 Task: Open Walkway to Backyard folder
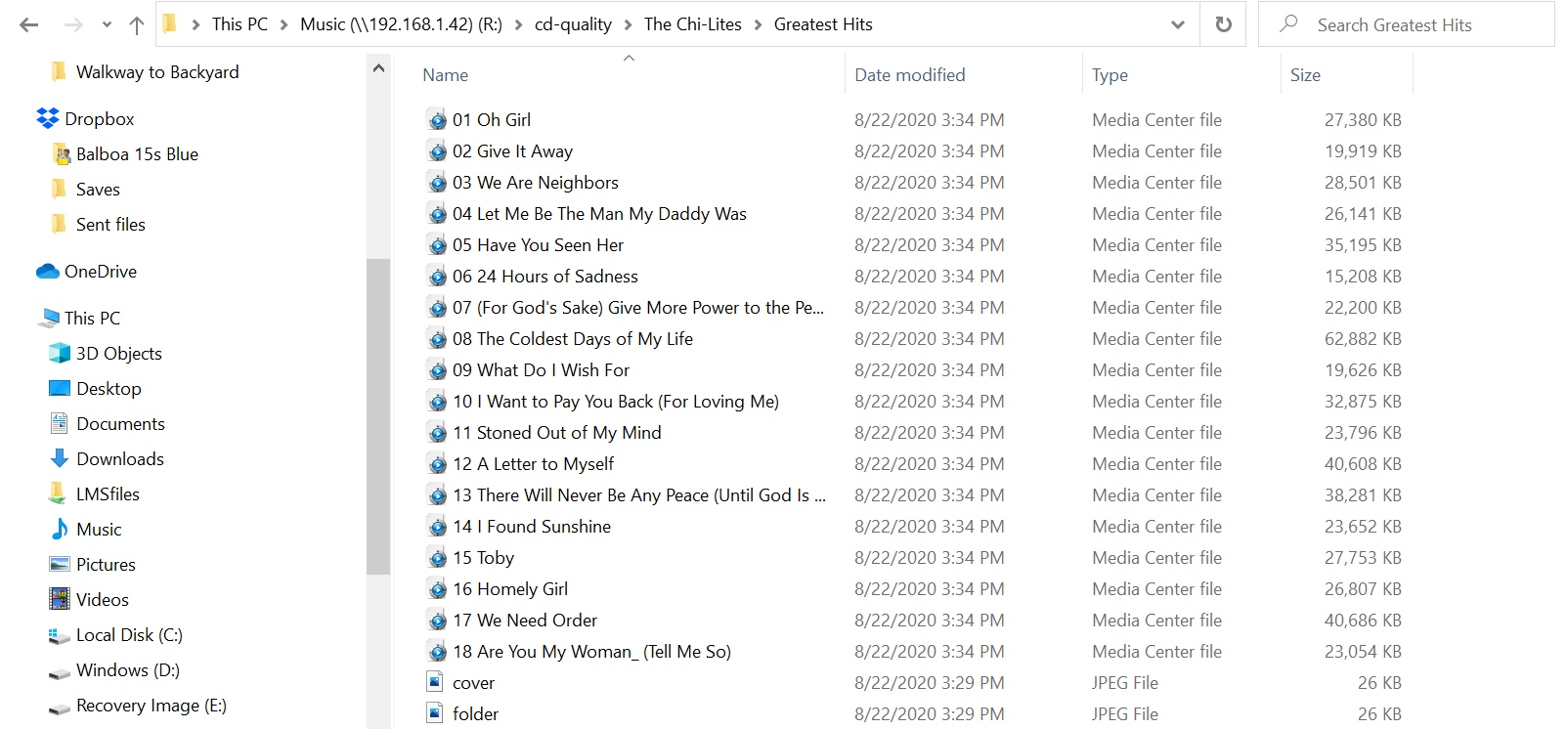tap(157, 72)
